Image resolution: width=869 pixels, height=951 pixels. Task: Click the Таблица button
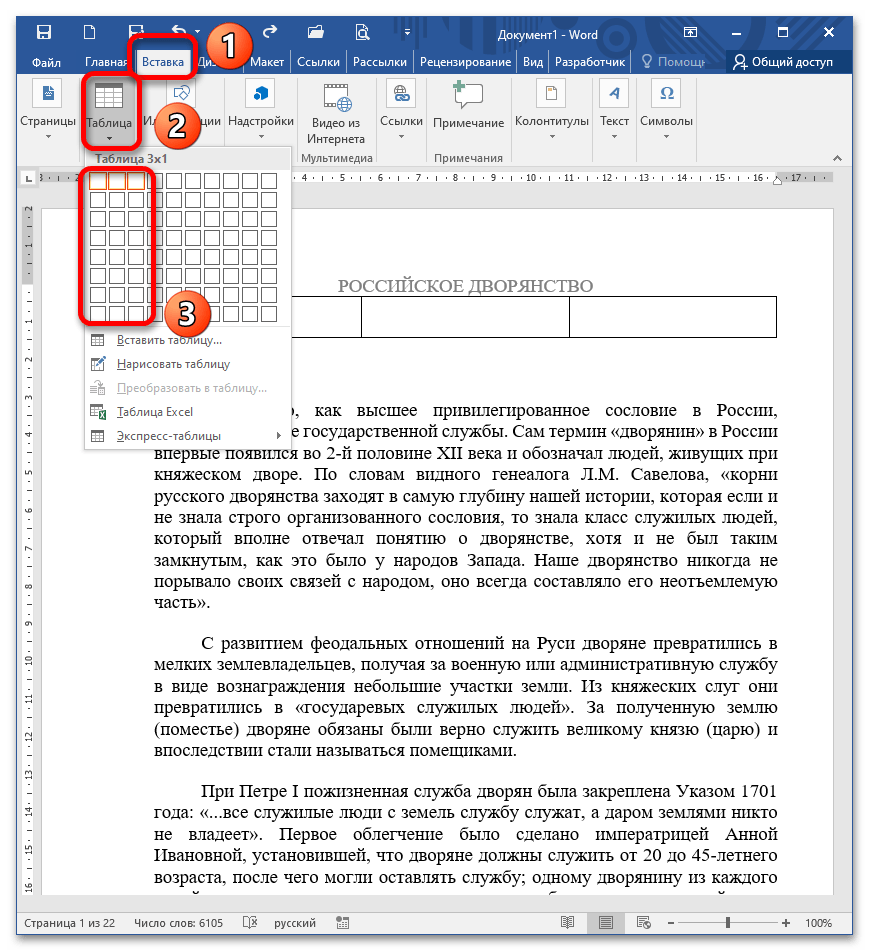tap(109, 112)
